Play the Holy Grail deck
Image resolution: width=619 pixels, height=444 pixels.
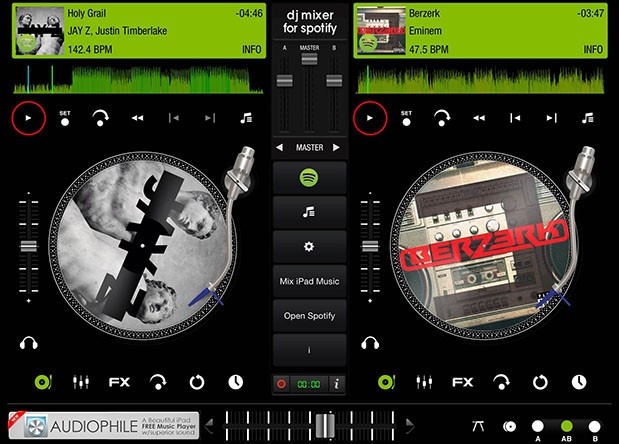[28, 118]
